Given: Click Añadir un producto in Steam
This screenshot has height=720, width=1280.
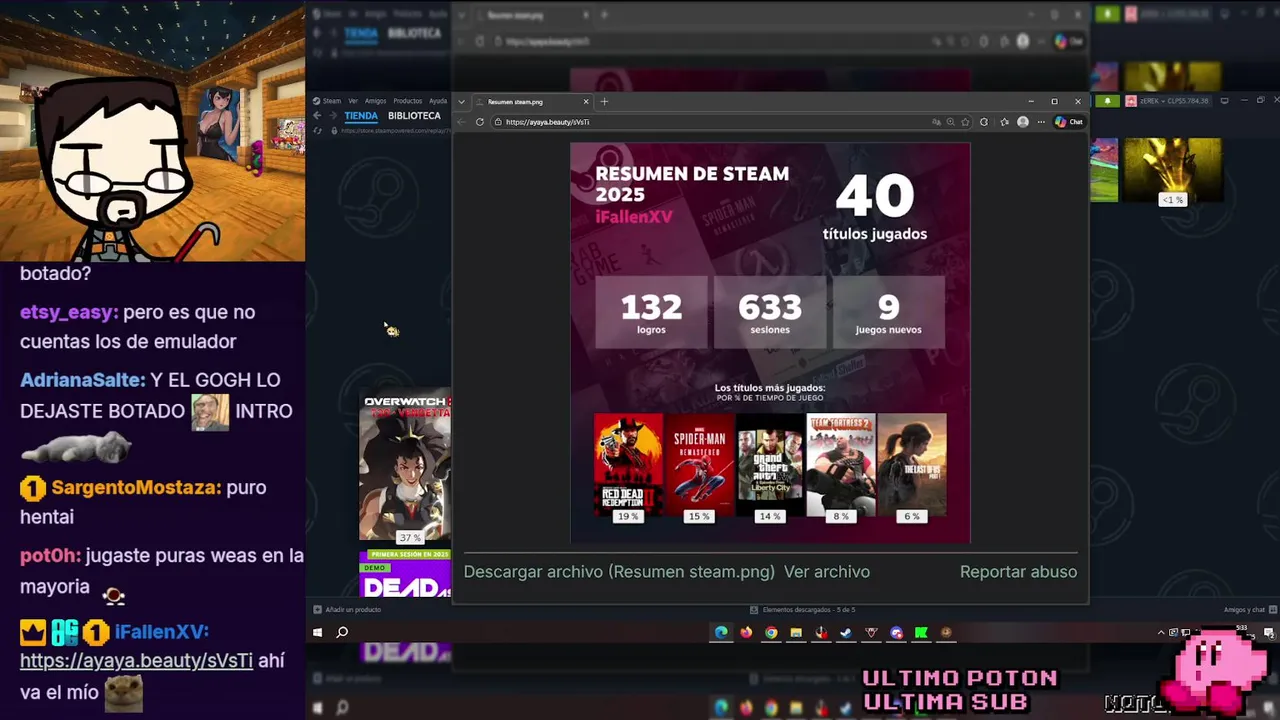Looking at the screenshot, I should tap(347, 609).
